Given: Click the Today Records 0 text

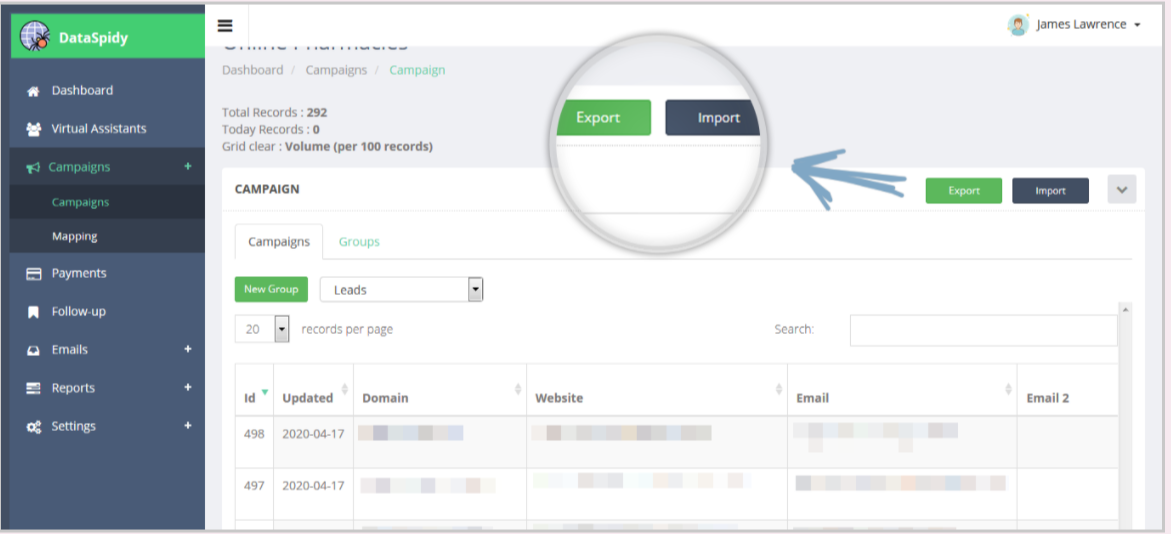Looking at the screenshot, I should 271,129.
